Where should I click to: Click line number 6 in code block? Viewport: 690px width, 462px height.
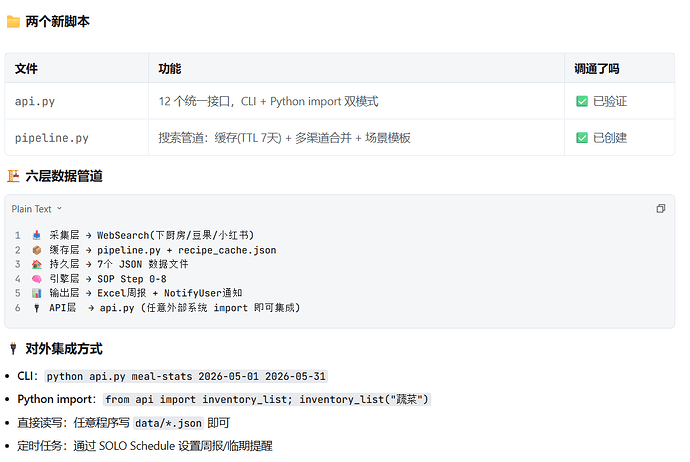point(18,308)
